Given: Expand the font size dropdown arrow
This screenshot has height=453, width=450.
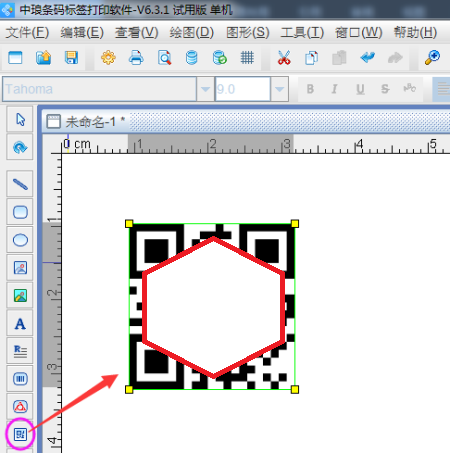Looking at the screenshot, I should (x=280, y=89).
